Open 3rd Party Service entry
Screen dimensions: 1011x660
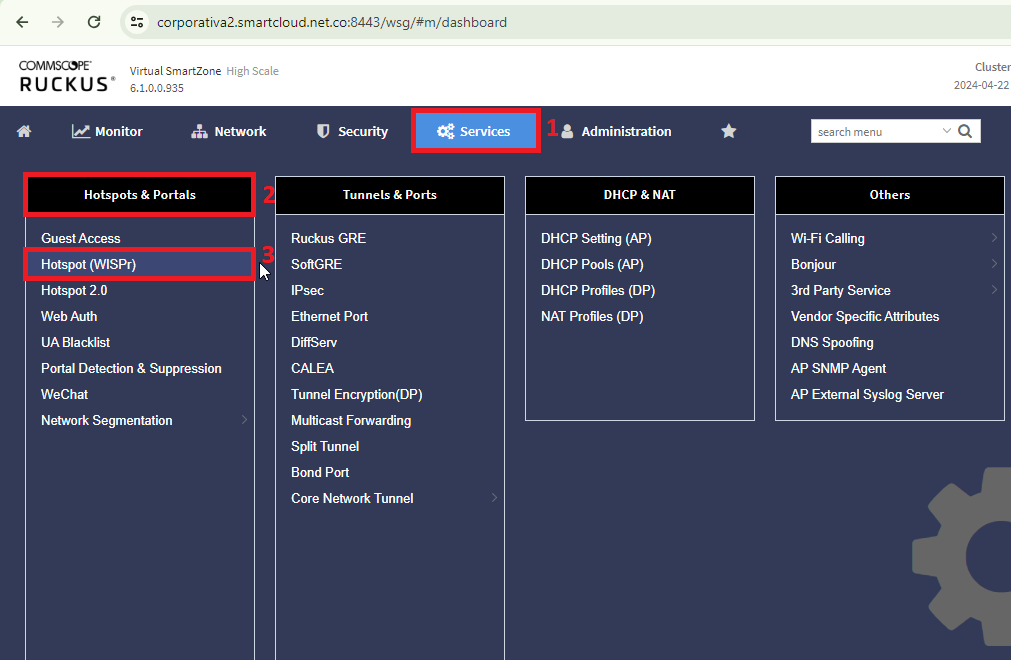click(841, 290)
